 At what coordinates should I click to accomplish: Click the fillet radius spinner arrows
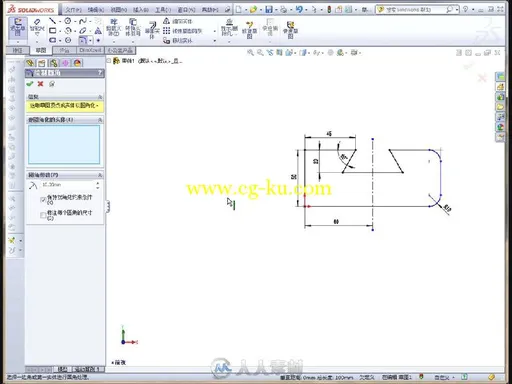pos(98,185)
